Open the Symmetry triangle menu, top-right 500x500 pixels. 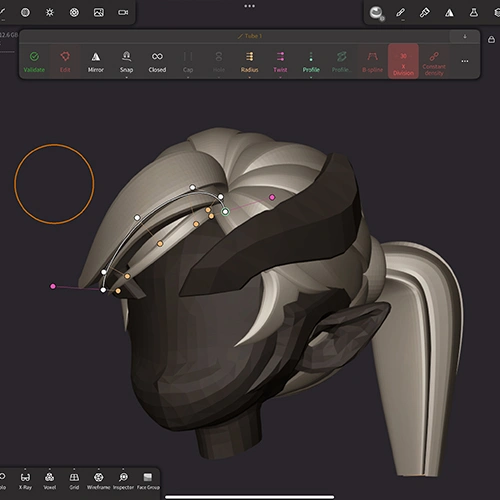click(449, 13)
